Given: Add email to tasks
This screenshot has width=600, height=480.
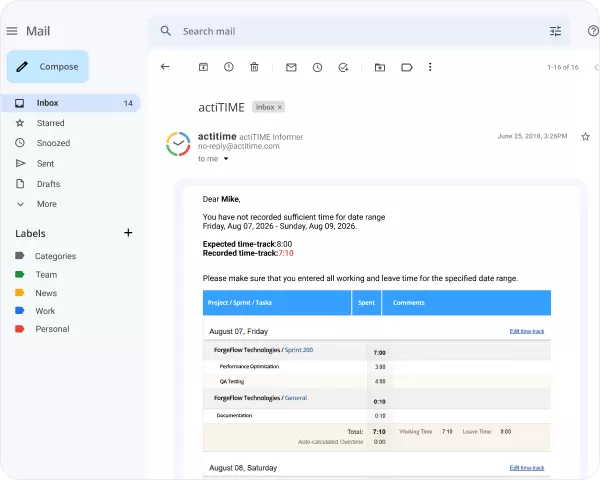Looking at the screenshot, I should click(x=343, y=67).
